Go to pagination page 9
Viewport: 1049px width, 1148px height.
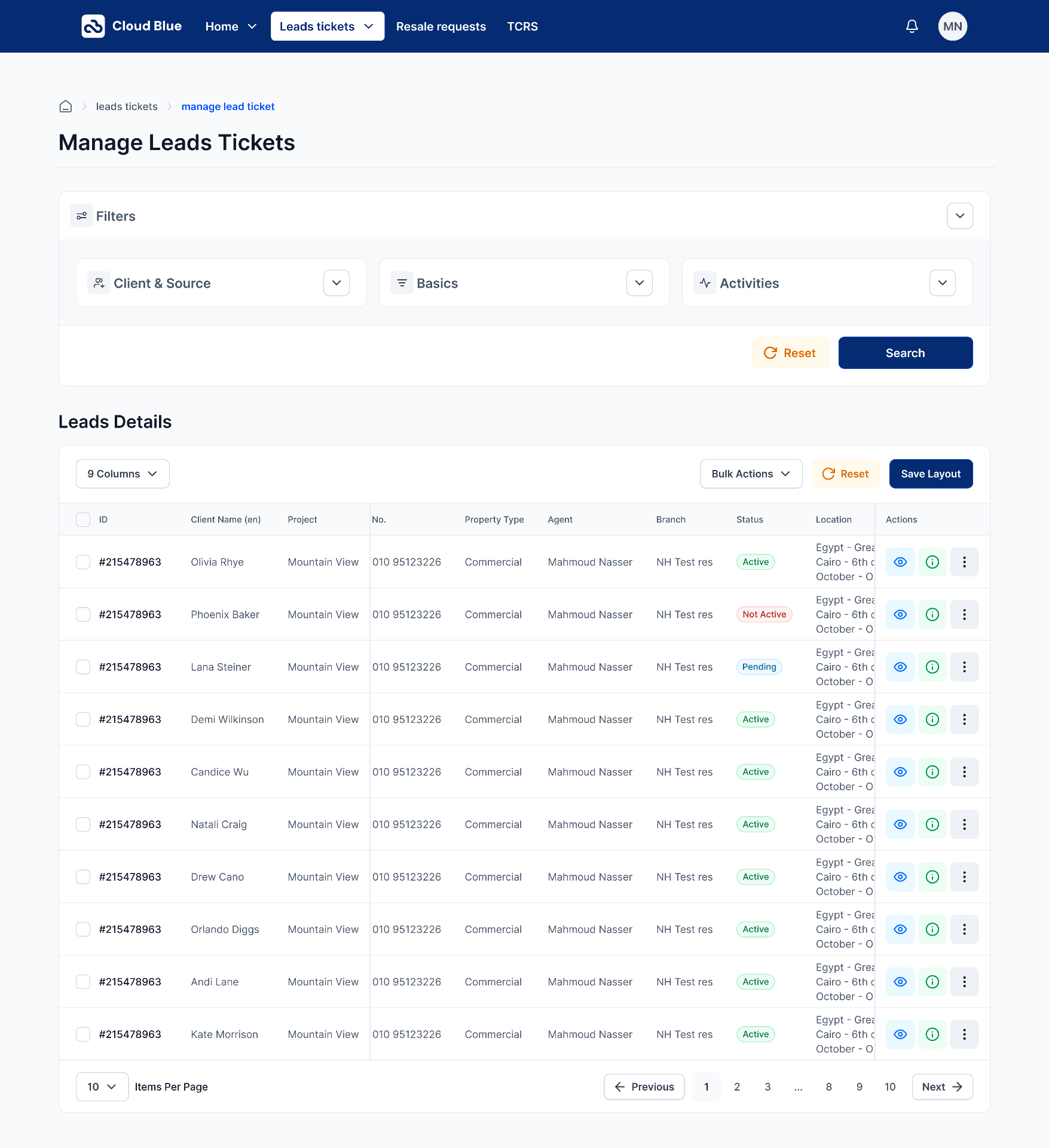859,1086
